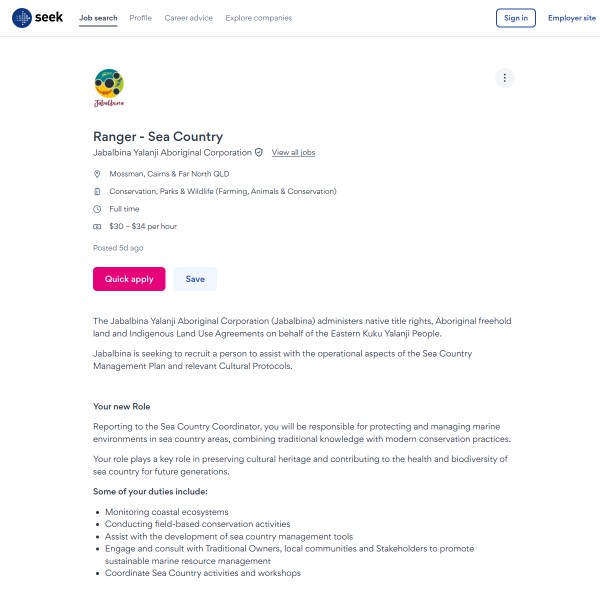Save this Ranger job
The image size is (600, 600).
pos(195,279)
